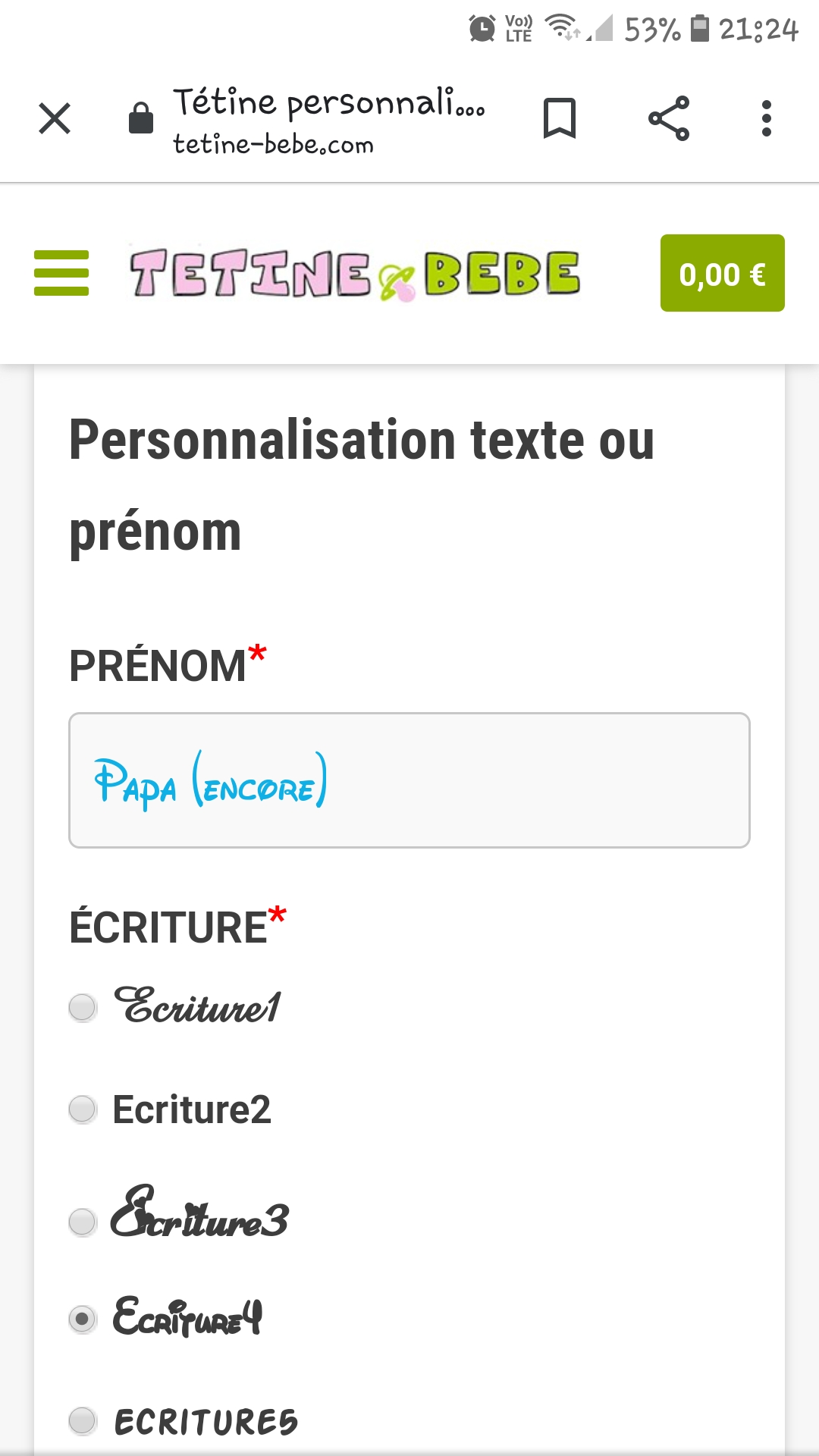Tap the alarm clock status icon
The width and height of the screenshot is (819, 1456).
[x=482, y=29]
